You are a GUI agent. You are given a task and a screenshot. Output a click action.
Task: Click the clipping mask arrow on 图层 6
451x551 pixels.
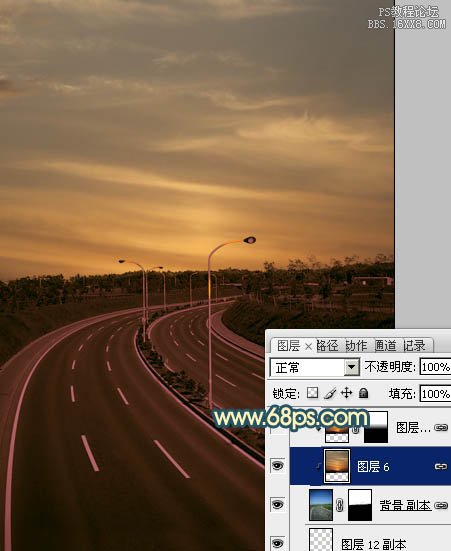click(318, 466)
